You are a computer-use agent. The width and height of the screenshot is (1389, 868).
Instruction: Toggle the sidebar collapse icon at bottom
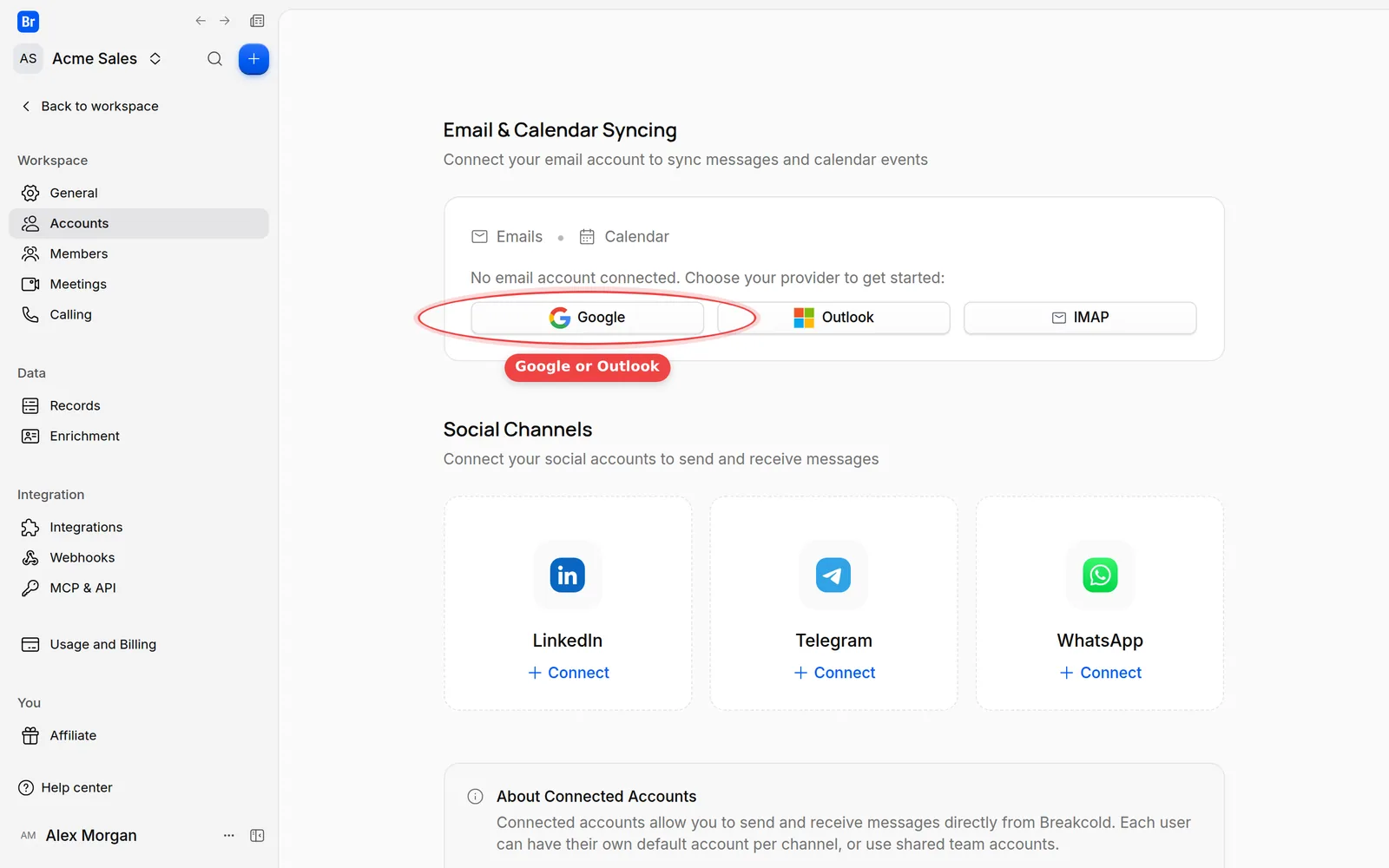pyautogui.click(x=257, y=835)
